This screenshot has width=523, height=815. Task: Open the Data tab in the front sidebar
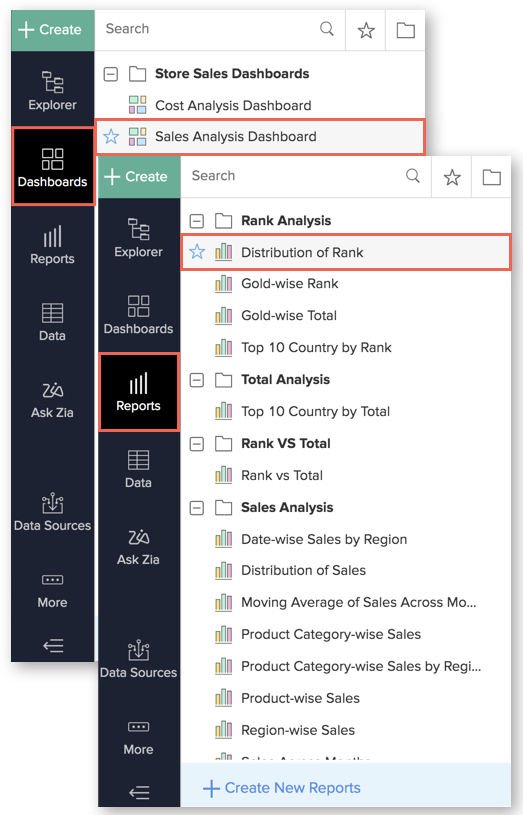[138, 469]
